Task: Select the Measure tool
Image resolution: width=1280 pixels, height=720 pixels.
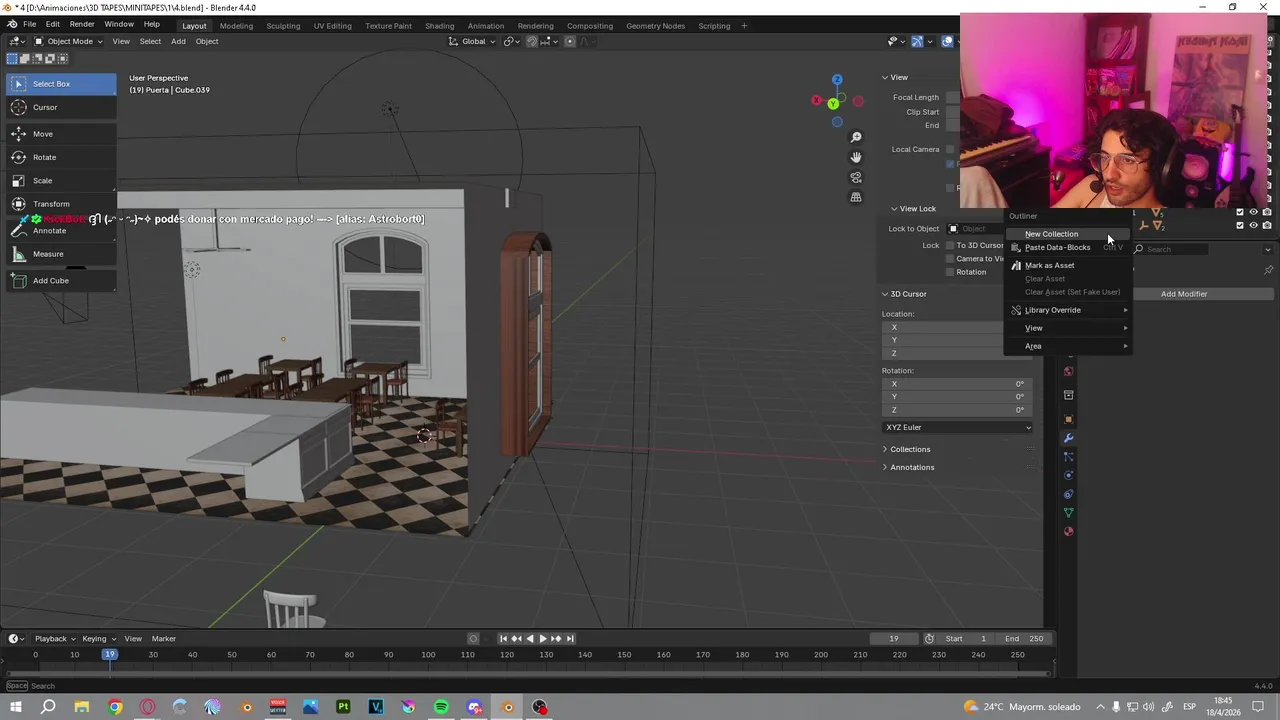Action: point(61,254)
